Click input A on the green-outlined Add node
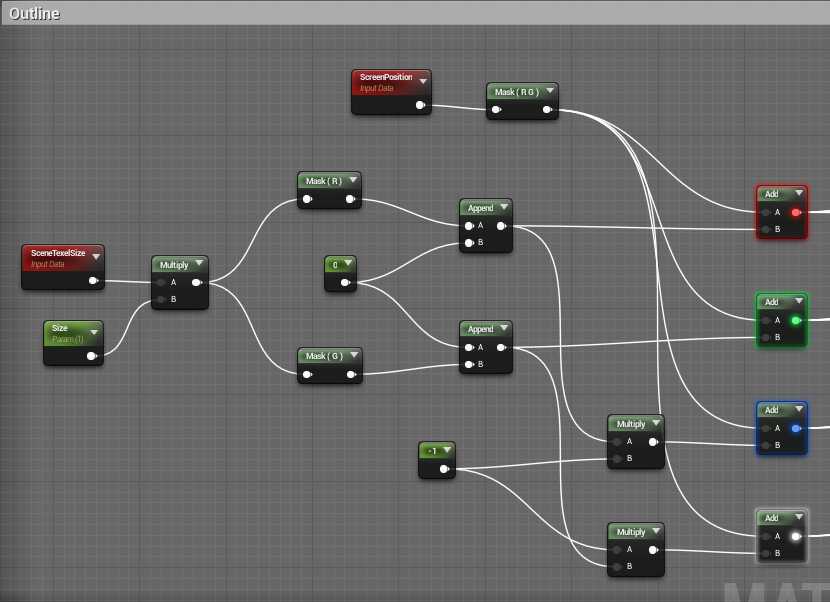The image size is (830, 602). pyautogui.click(x=765, y=321)
